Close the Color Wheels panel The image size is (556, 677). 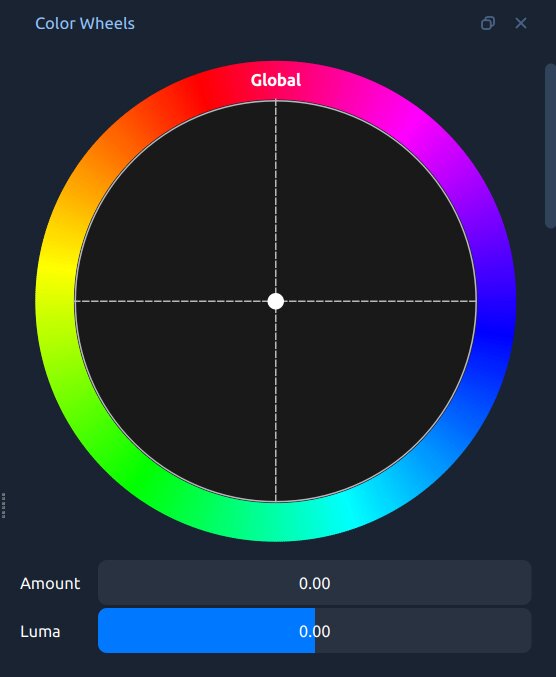pos(521,23)
